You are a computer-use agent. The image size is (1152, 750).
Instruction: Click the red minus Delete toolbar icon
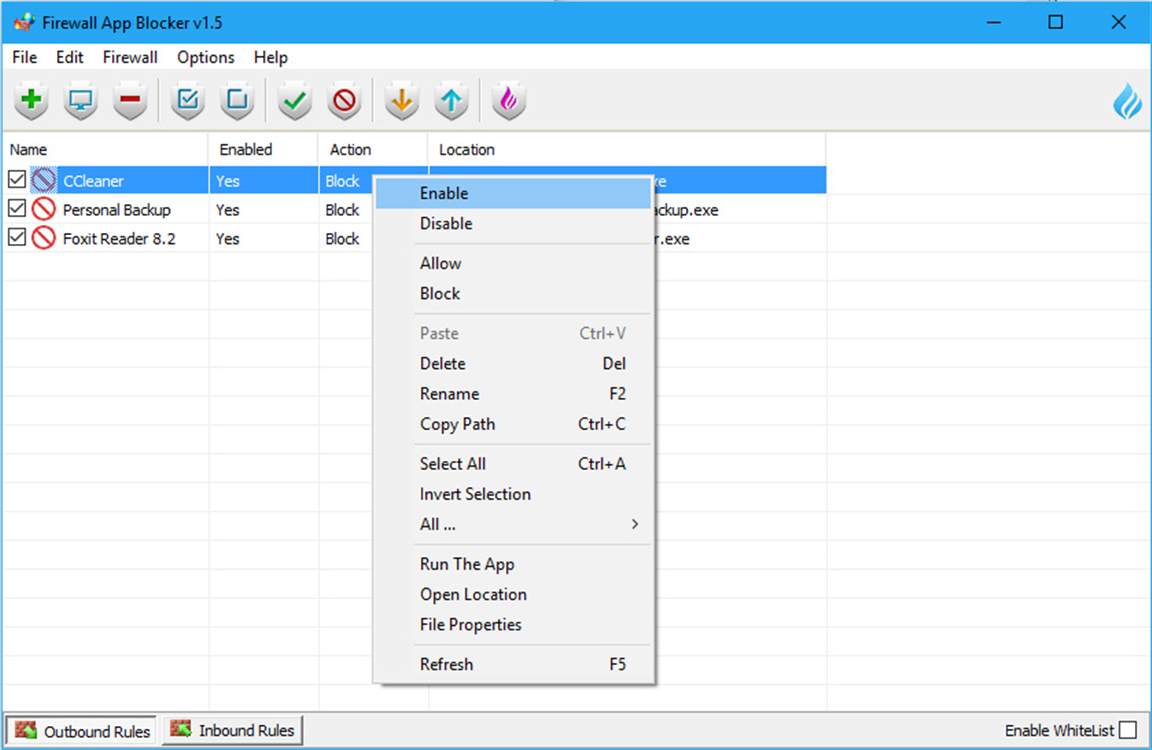[130, 100]
